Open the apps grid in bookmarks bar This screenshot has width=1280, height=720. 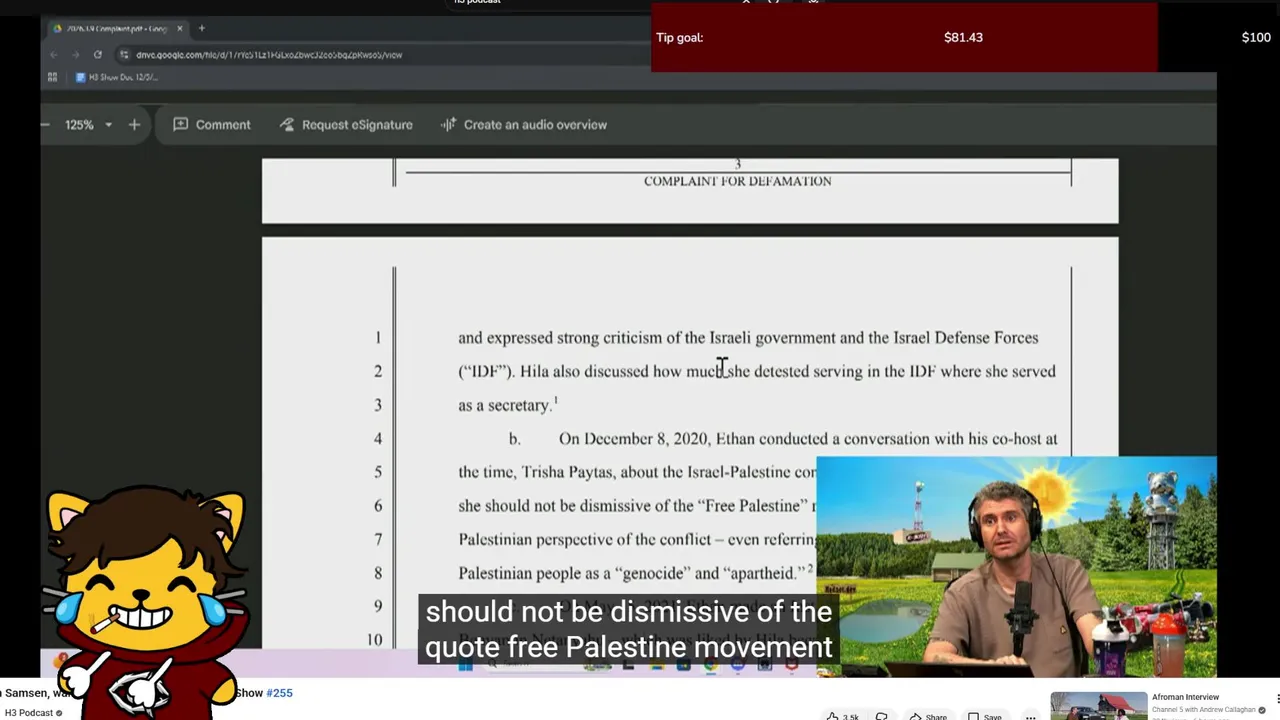tap(53, 77)
